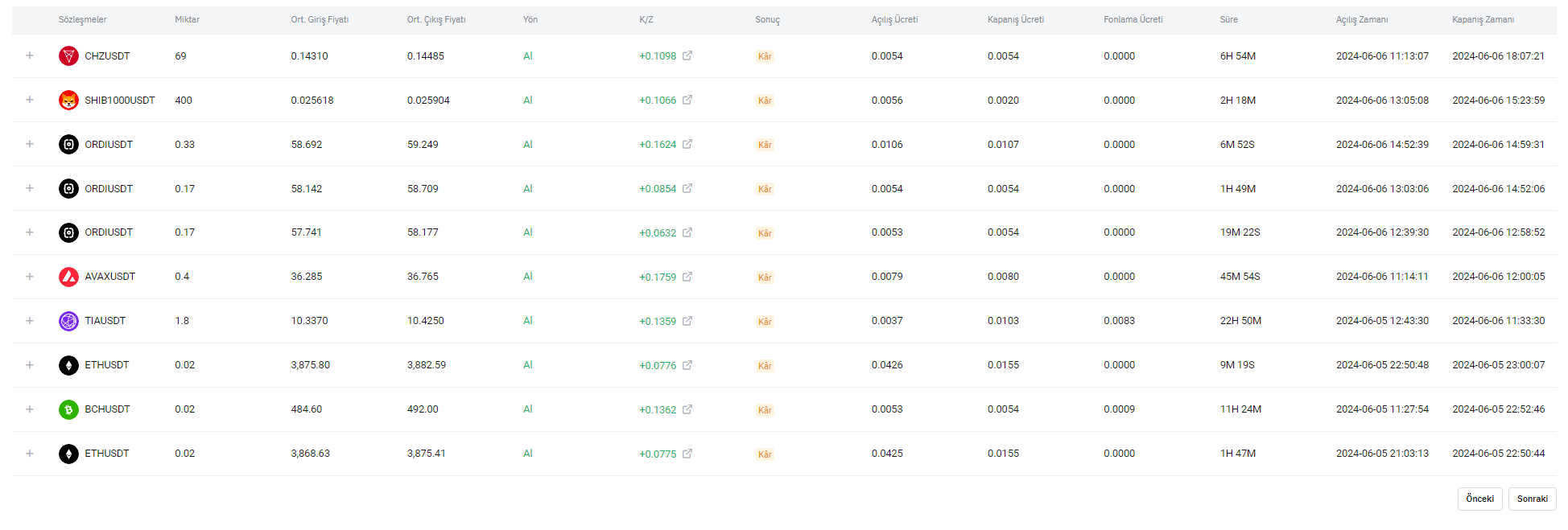1568x530 pixels.
Task: Click the Ort. Çıkış Fiyatı column header
Action: tap(436, 19)
